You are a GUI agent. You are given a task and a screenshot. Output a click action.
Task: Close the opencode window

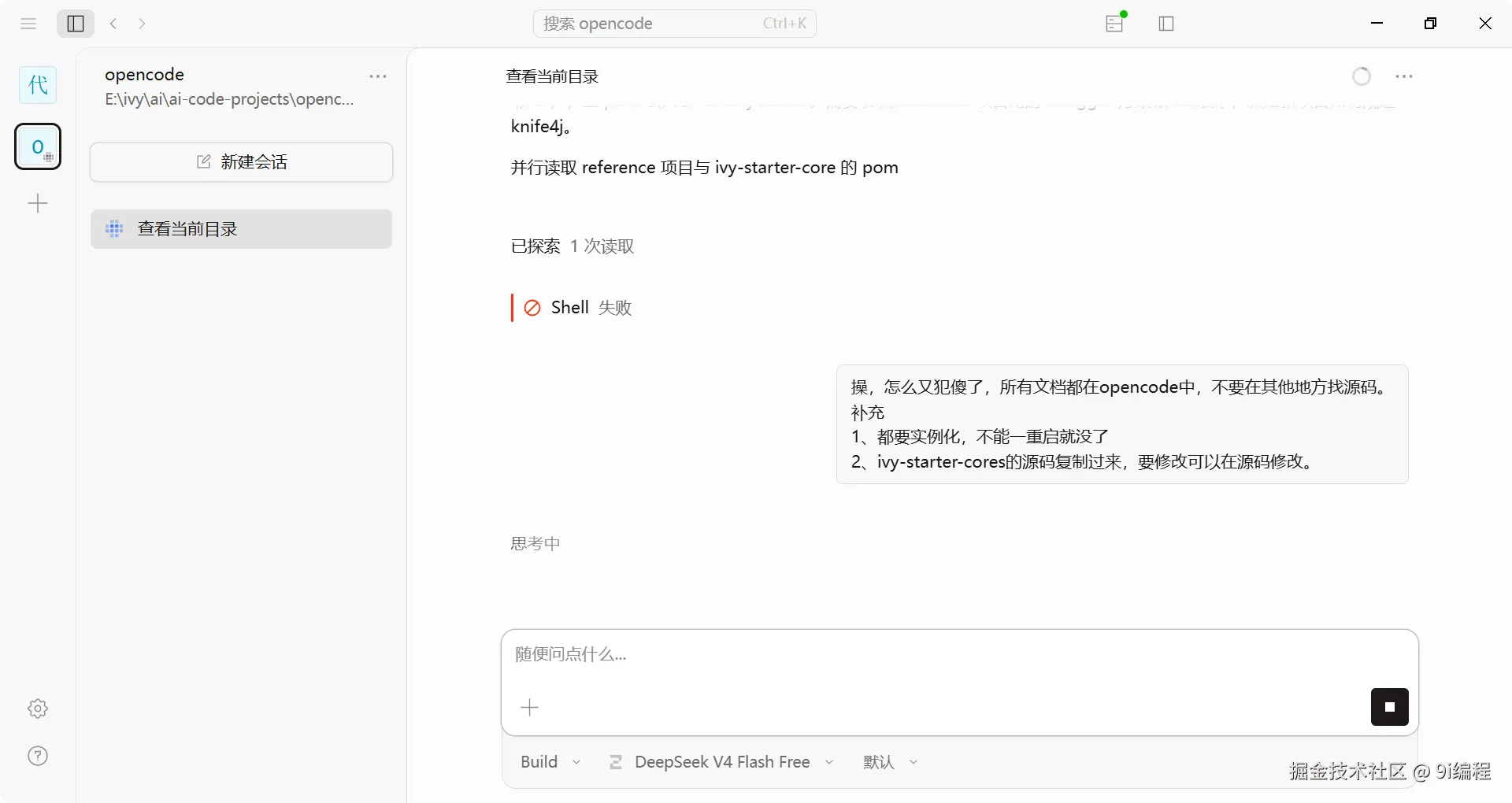click(x=1485, y=24)
